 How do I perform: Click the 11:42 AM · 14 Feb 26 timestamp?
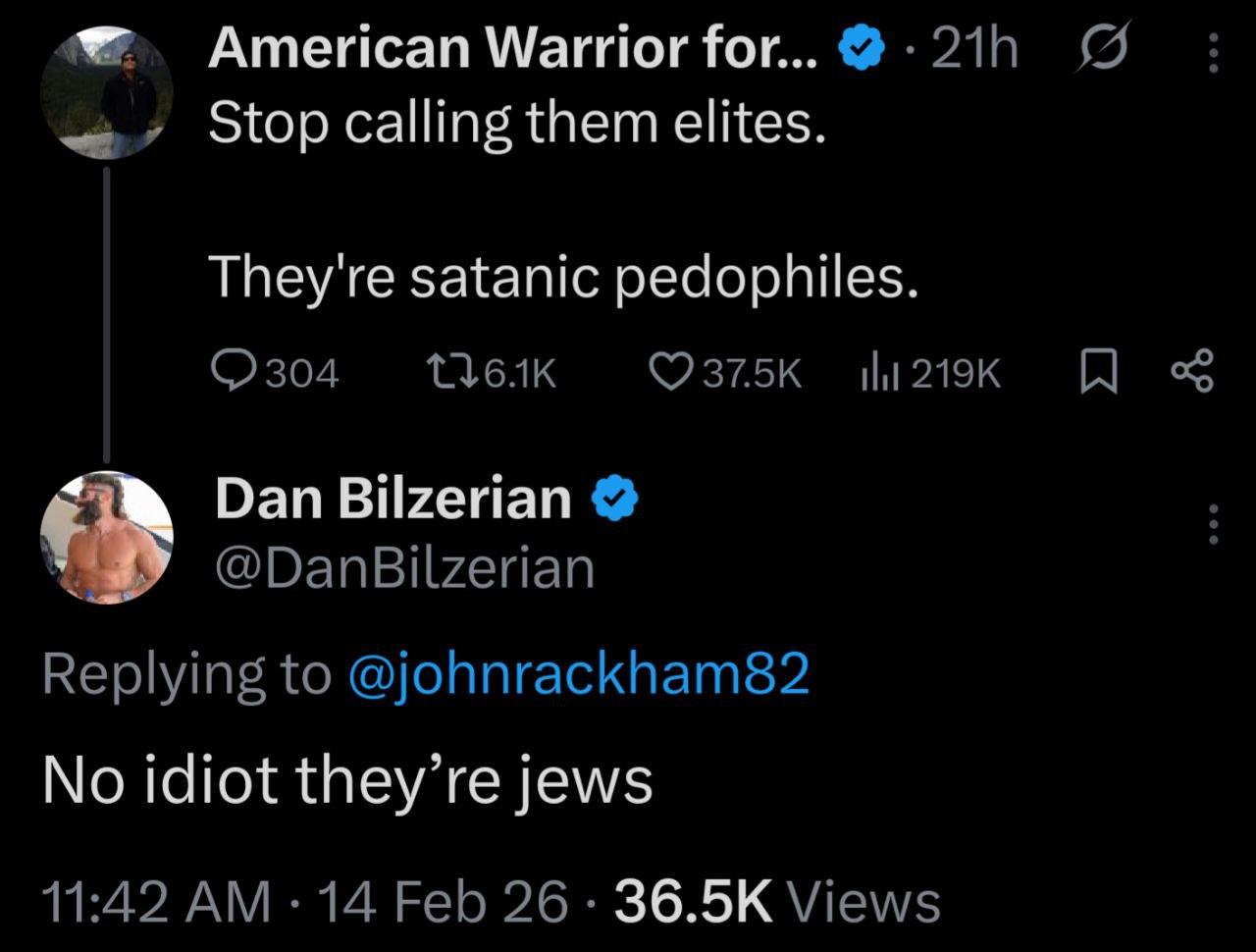pyautogui.click(x=305, y=901)
